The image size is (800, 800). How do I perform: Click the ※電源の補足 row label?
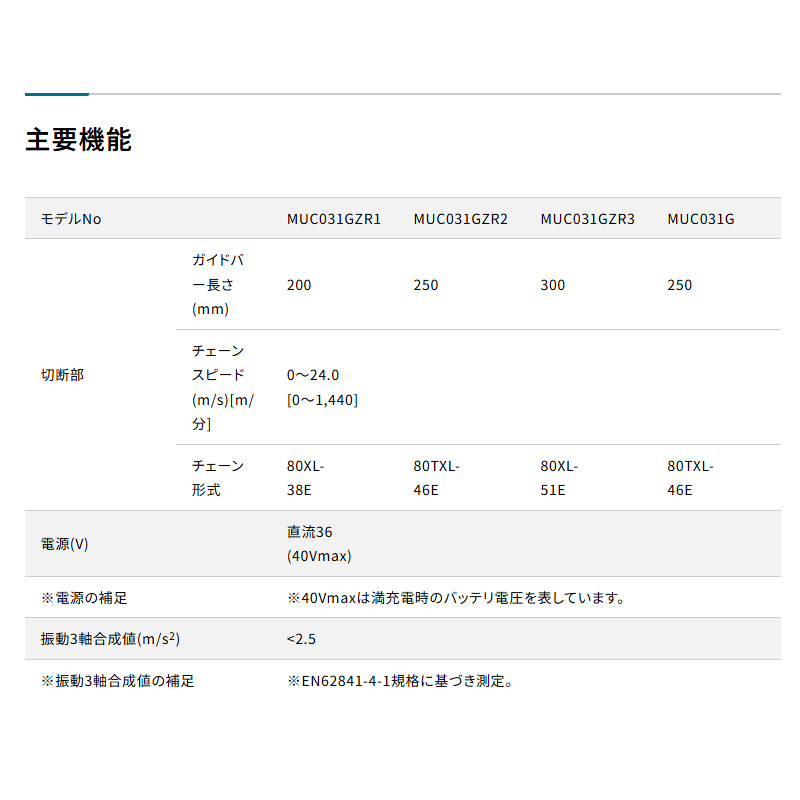point(84,598)
